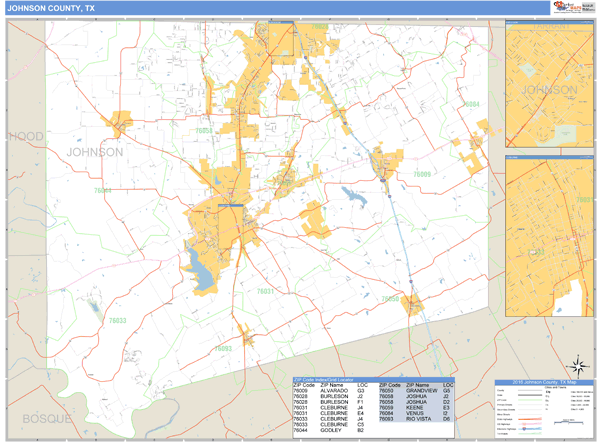This screenshot has height=442, width=600.
Task: Click the 'ZIP Code Index/Grid Locator' table header
Action: [373, 380]
